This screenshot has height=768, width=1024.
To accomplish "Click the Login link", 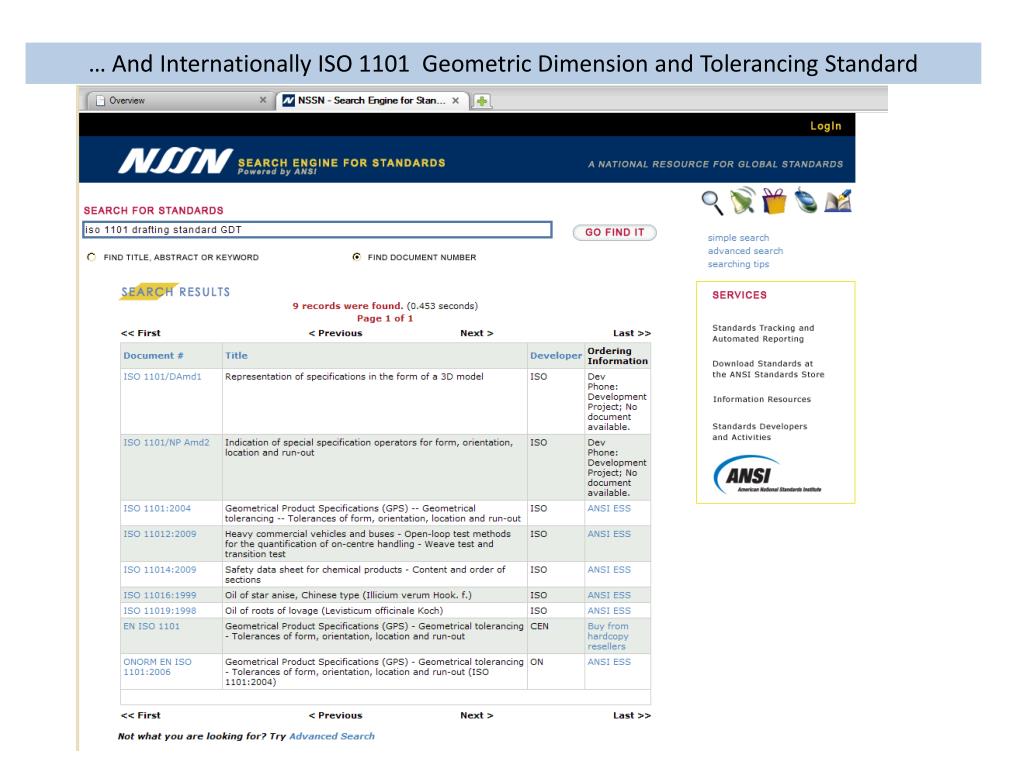I will tap(825, 126).
